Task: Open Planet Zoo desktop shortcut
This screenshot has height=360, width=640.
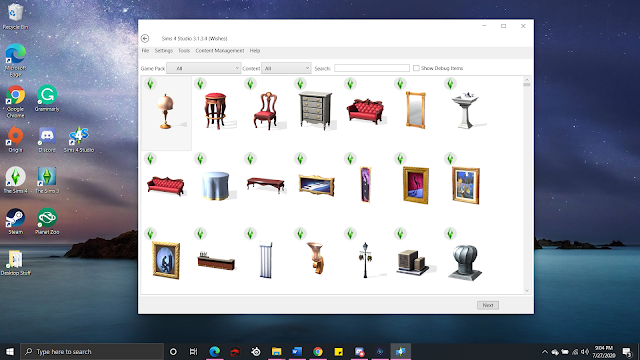Action: click(47, 221)
